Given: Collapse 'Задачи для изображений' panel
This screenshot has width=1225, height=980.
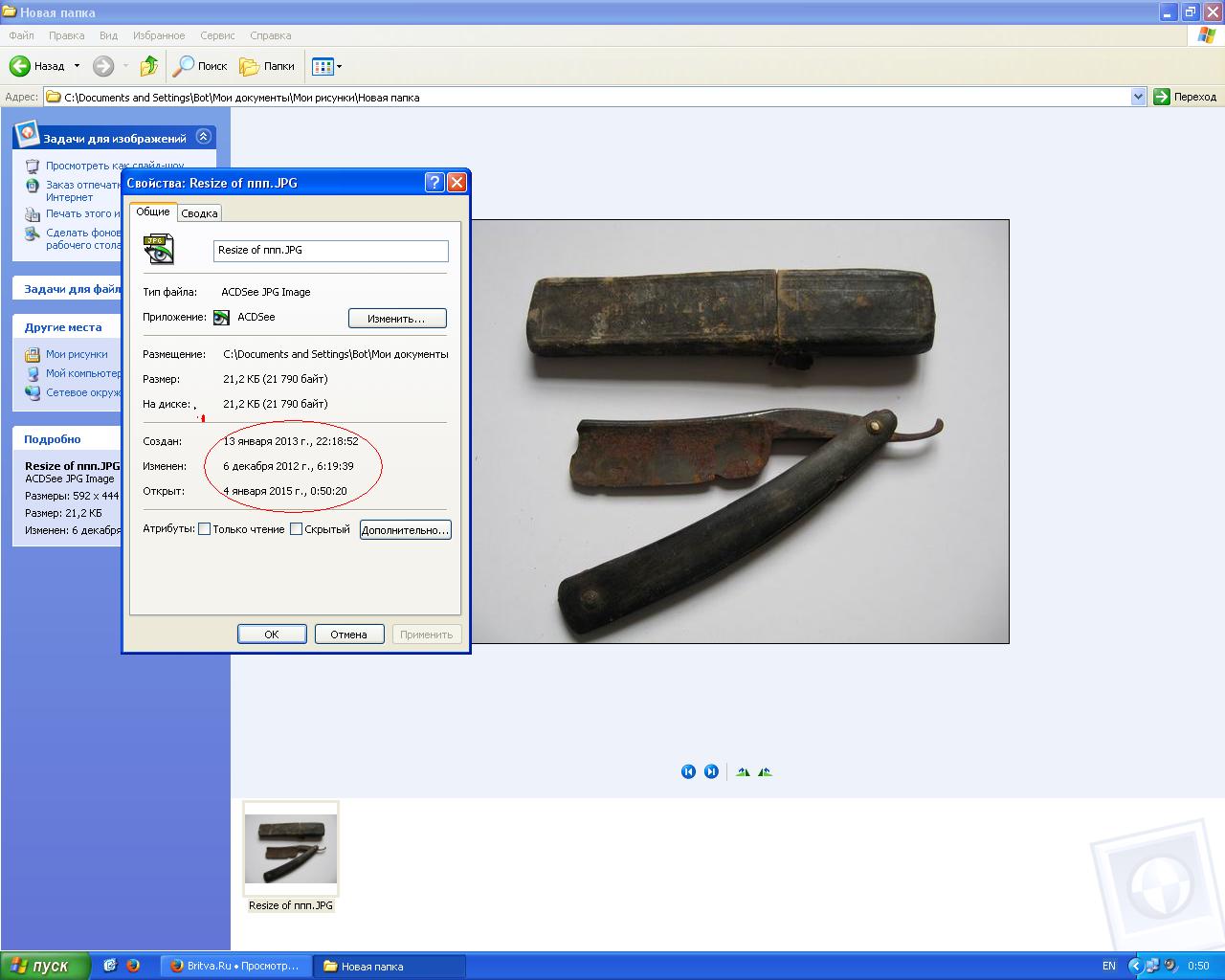Looking at the screenshot, I should click(203, 137).
